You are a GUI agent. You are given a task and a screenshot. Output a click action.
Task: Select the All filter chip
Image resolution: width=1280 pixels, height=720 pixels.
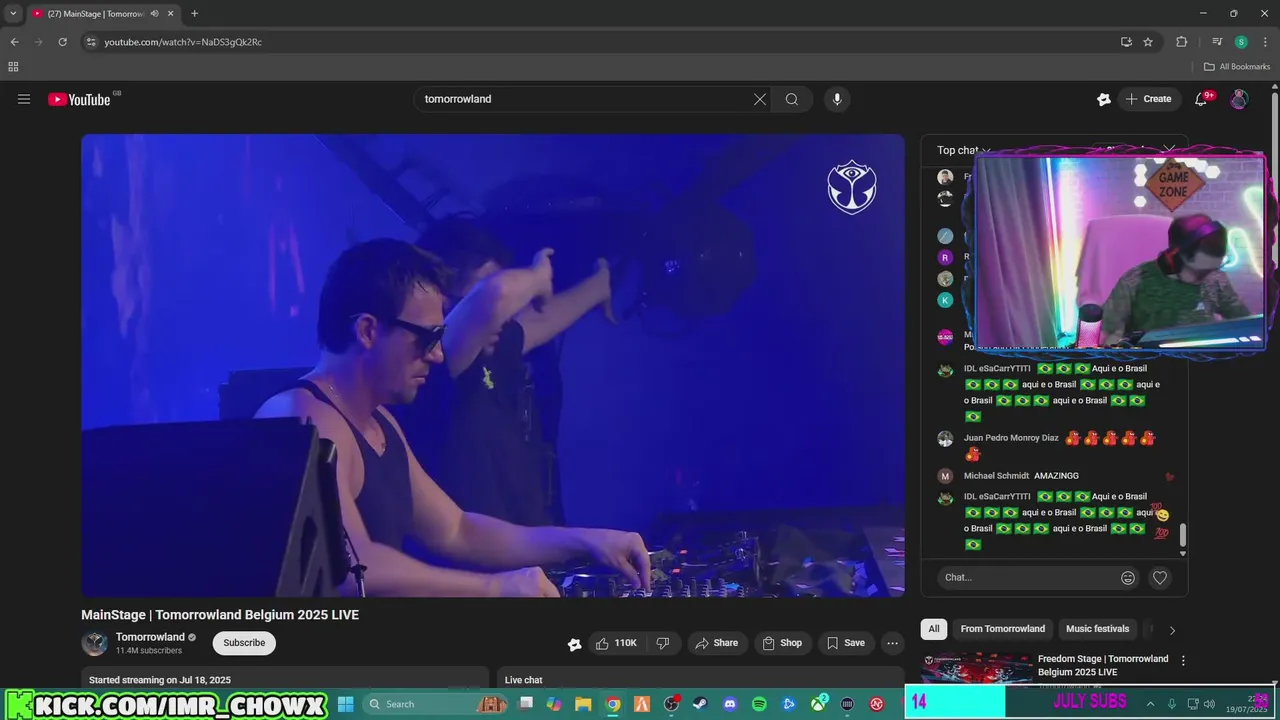coord(934,629)
